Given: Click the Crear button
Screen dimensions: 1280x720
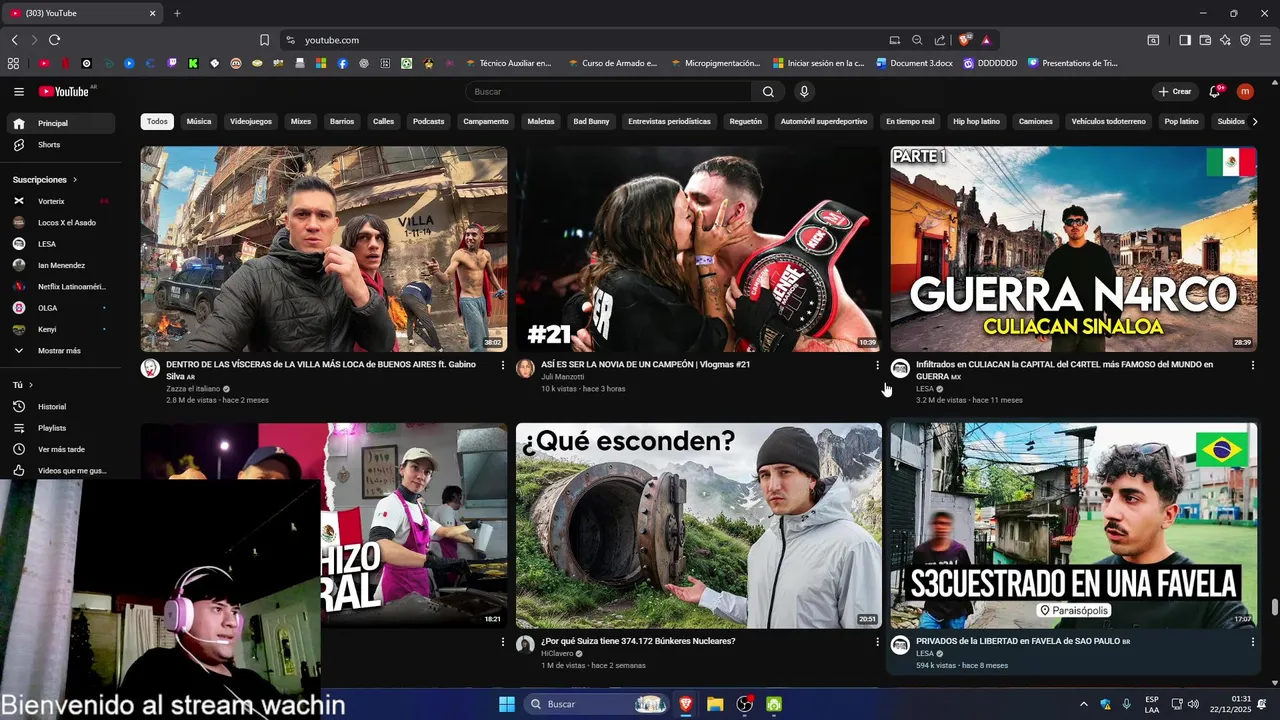Looking at the screenshot, I should 1175,91.
